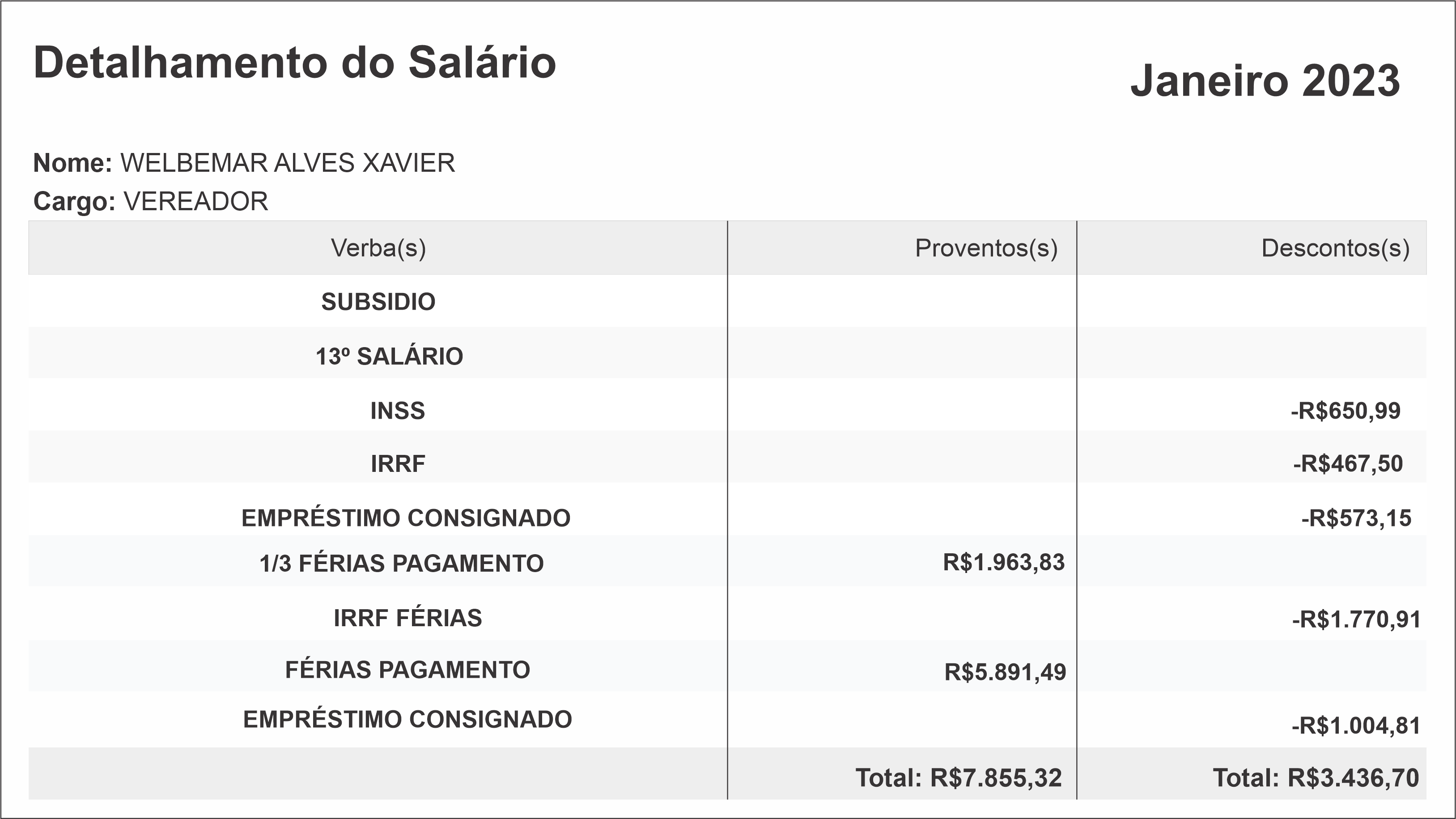Viewport: 1456px width, 819px height.
Task: Click the Descontos(s) column header
Action: [1335, 248]
